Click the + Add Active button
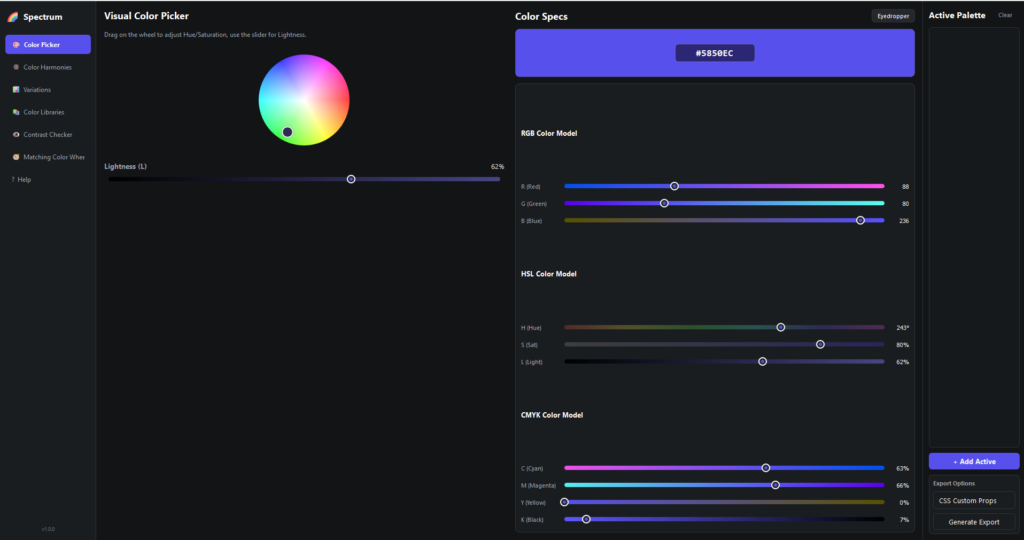The width and height of the screenshot is (1024, 540). 974,461
